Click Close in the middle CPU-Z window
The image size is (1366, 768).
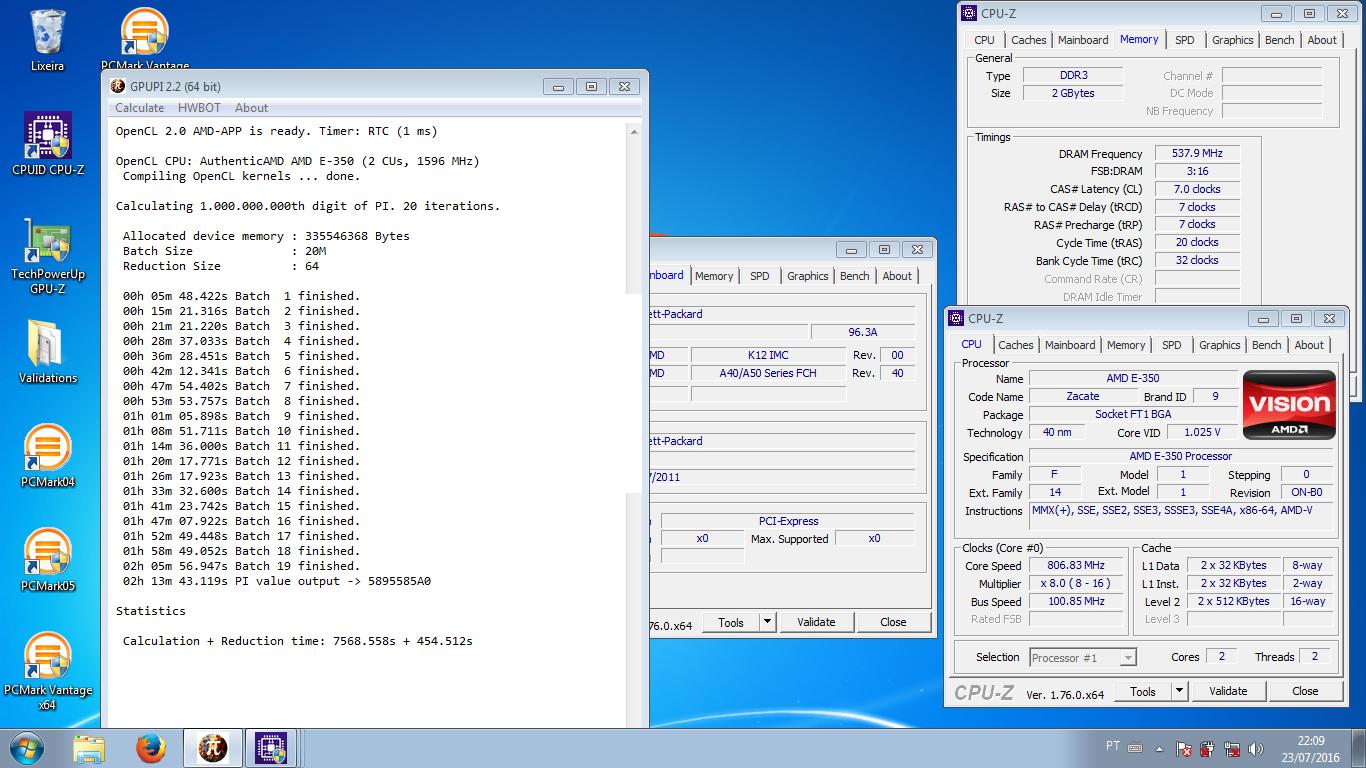893,622
